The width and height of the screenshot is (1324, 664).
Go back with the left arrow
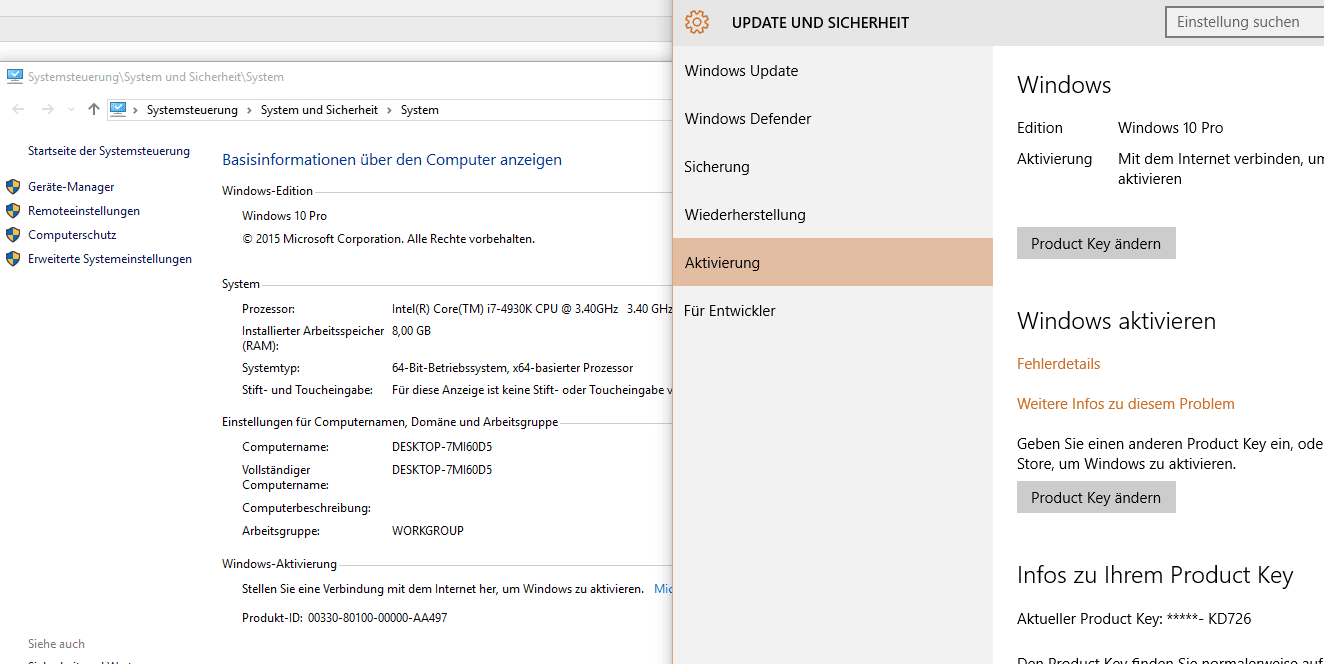pos(18,109)
